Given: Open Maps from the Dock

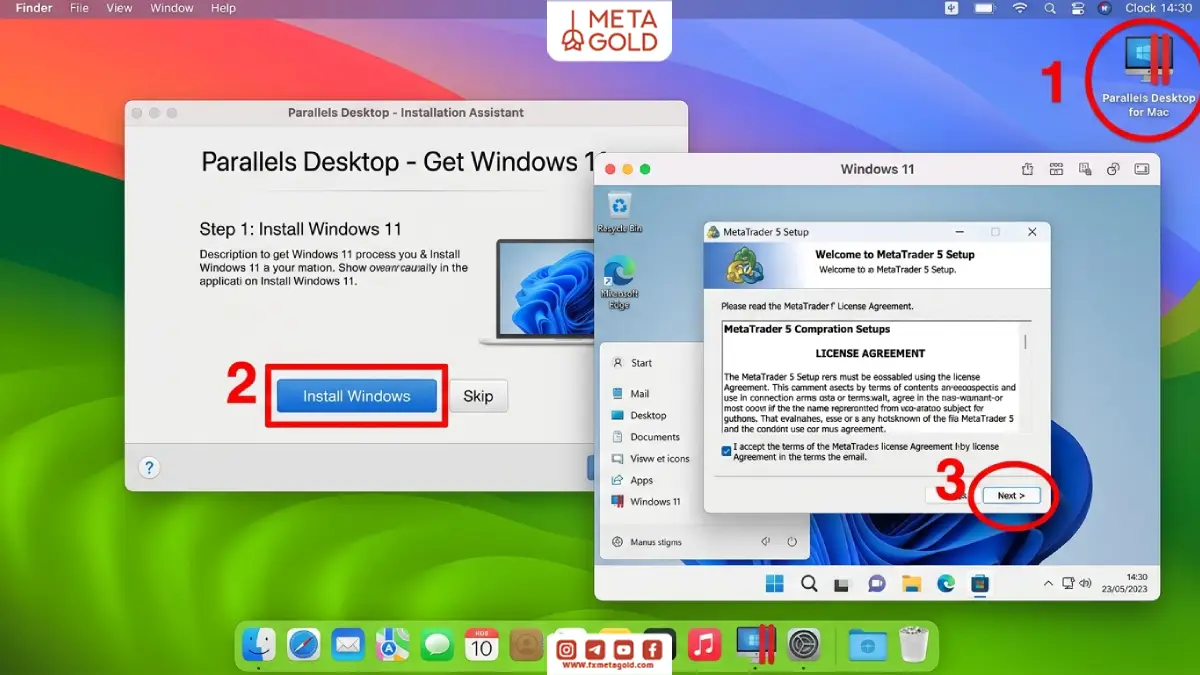Looking at the screenshot, I should coord(392,645).
